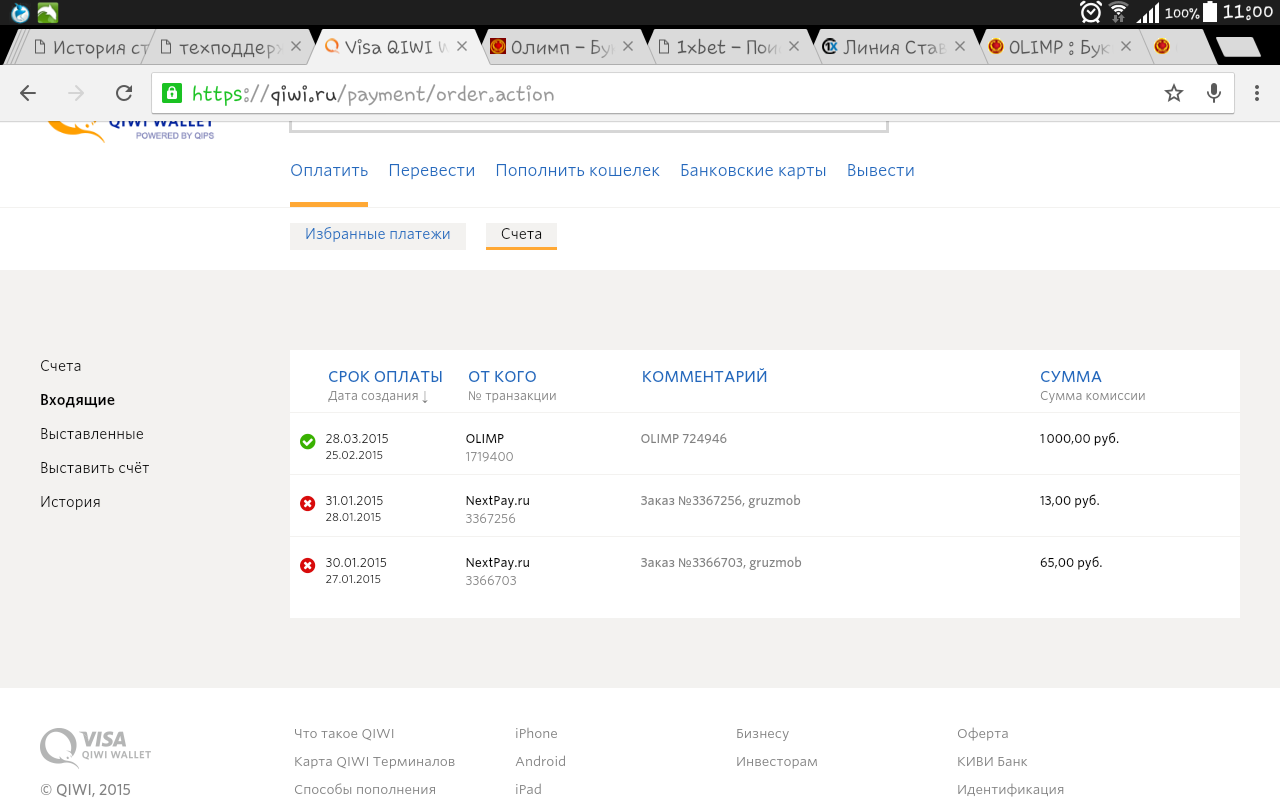Click the 13,00 руб. amount
The image size is (1280, 800).
pos(1070,501)
